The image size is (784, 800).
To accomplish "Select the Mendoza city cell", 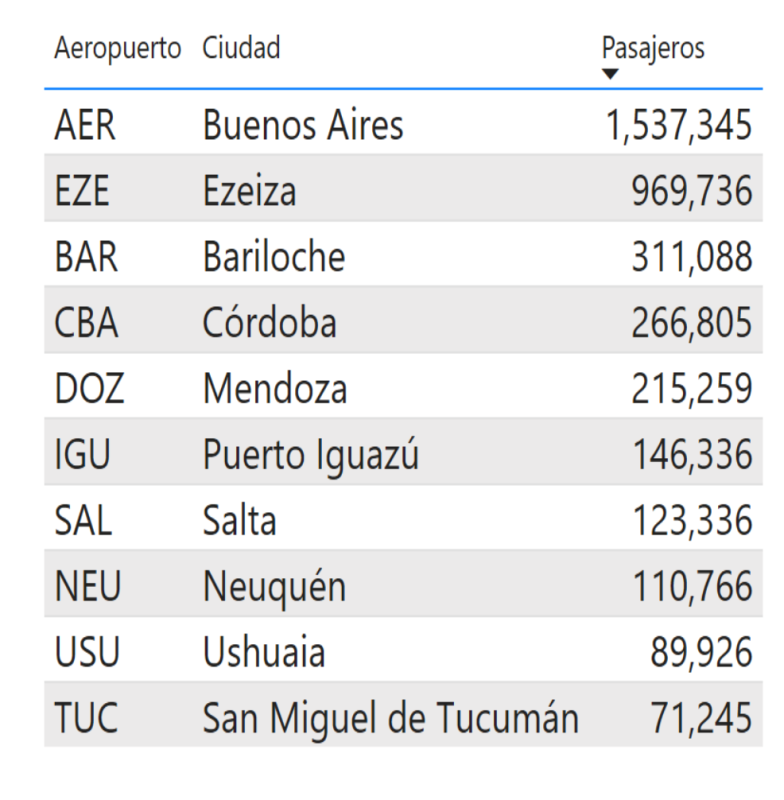I will 275,389.
